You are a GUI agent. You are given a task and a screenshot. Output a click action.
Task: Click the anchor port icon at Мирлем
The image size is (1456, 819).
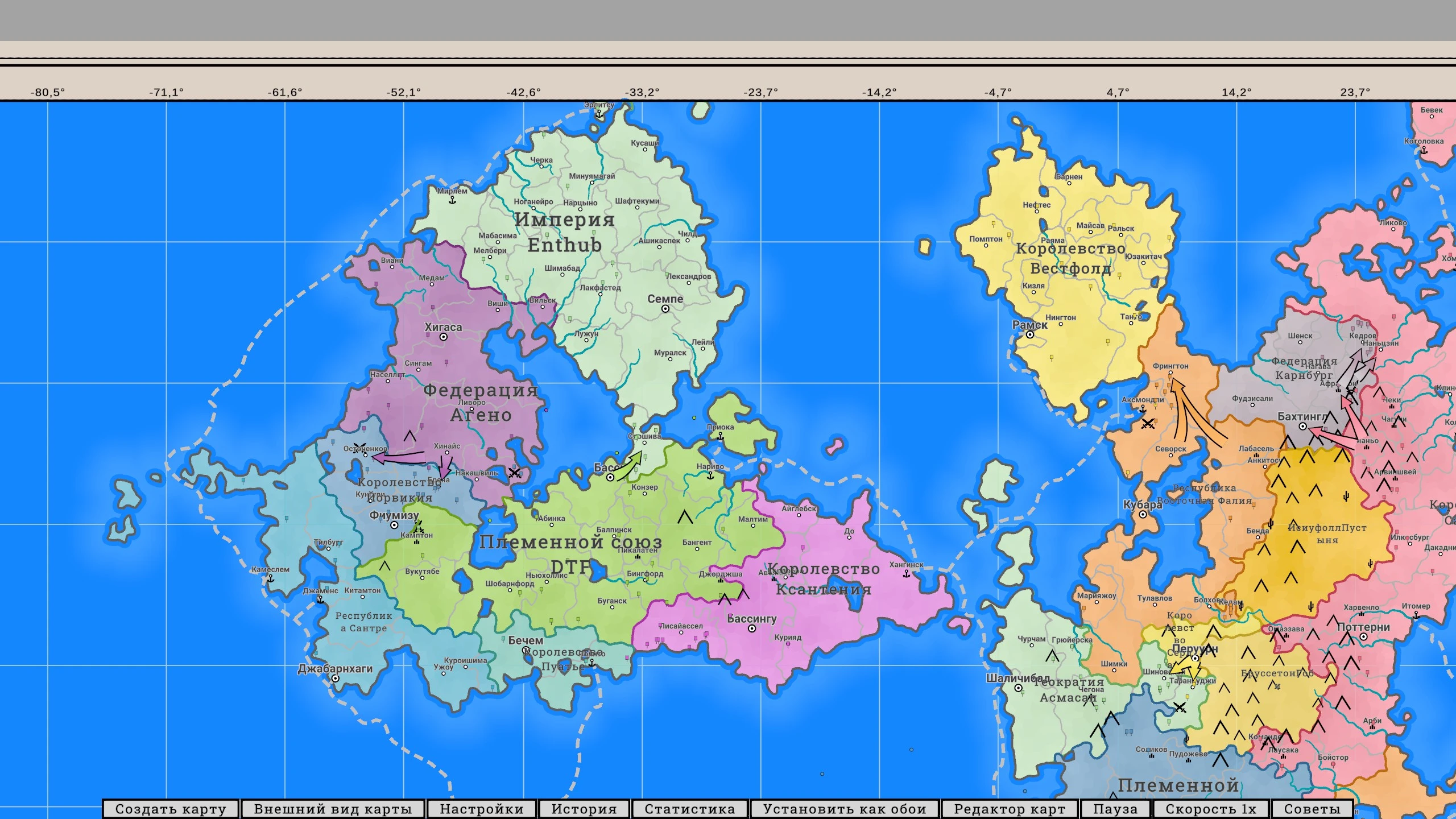pos(452,200)
